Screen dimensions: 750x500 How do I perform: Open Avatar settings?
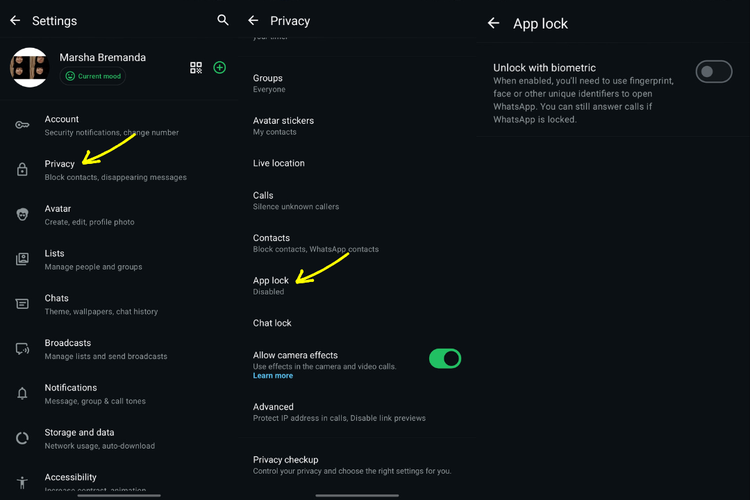(x=119, y=215)
